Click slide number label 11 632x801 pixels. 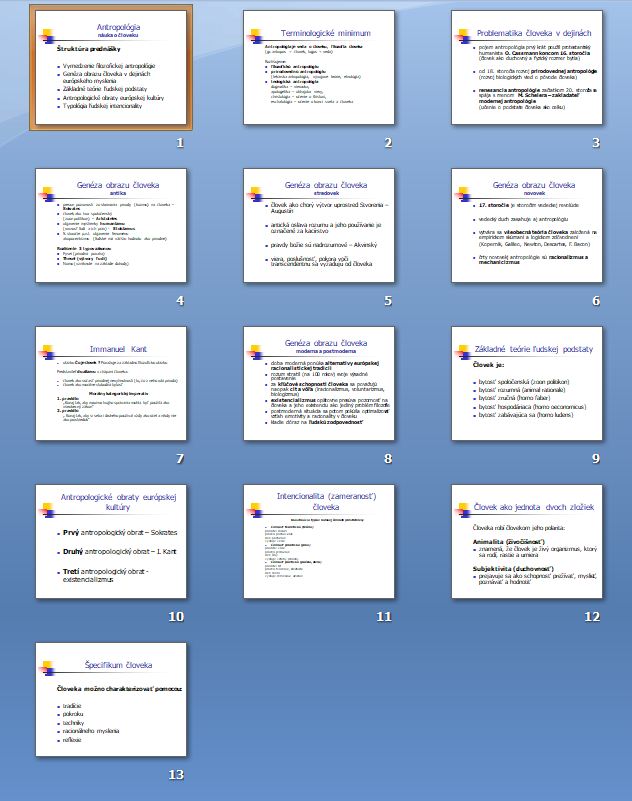pos(384,617)
